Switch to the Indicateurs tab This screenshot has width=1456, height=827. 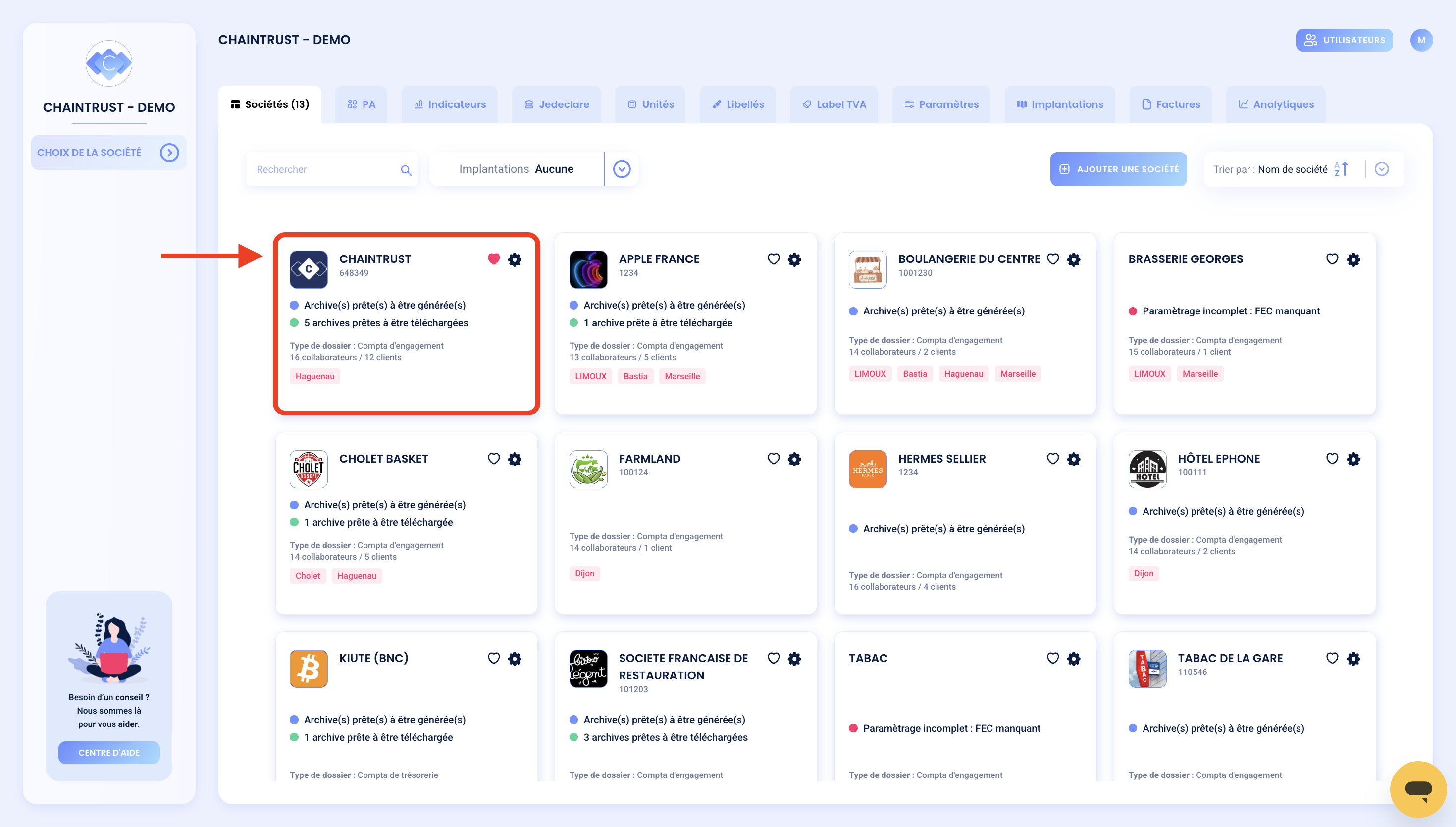pyautogui.click(x=450, y=104)
